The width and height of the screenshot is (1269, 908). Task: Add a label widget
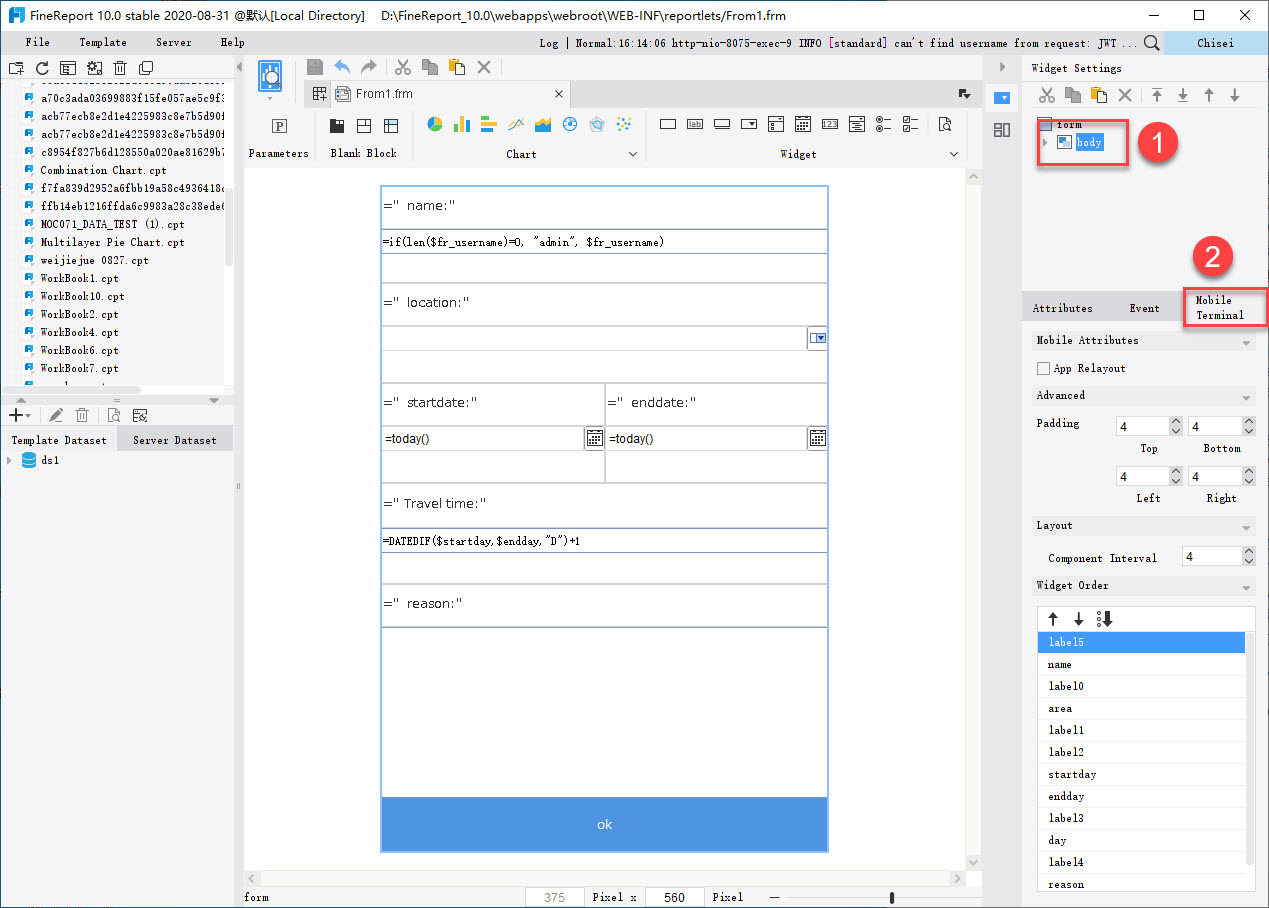point(695,124)
